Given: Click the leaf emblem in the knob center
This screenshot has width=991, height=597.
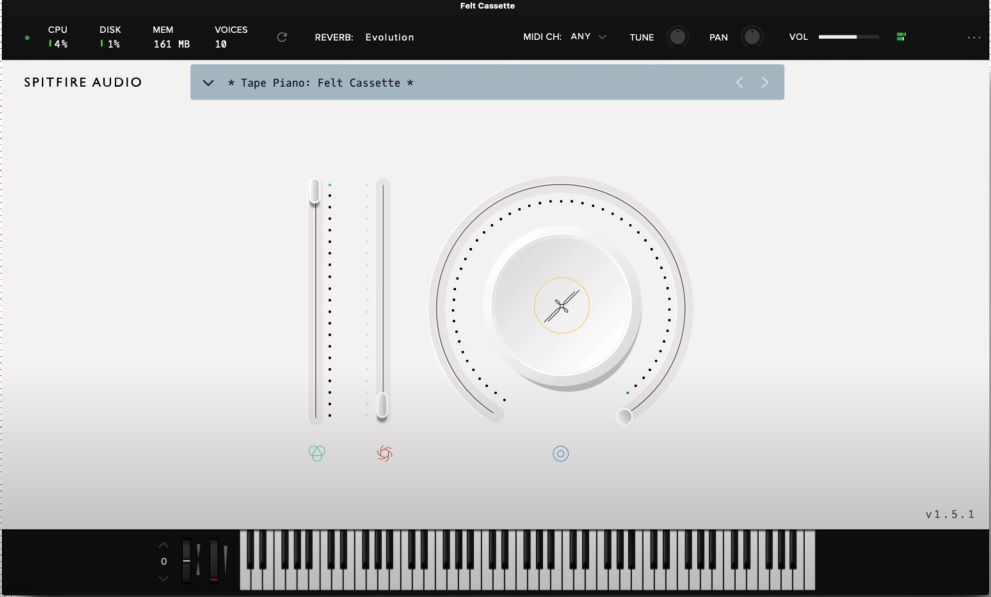Looking at the screenshot, I should coord(562,306).
